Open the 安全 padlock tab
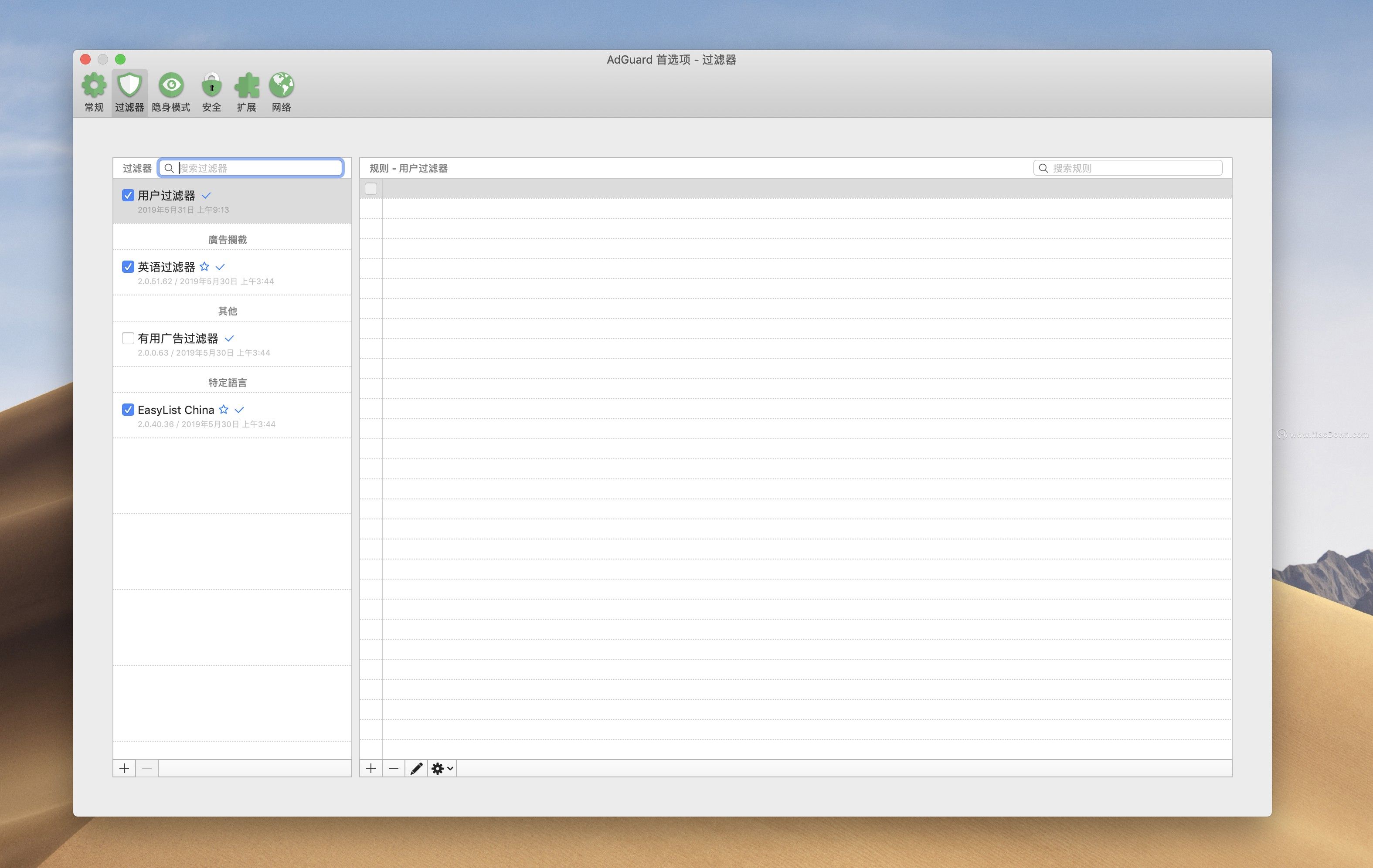Viewport: 1373px width, 868px height. click(211, 93)
